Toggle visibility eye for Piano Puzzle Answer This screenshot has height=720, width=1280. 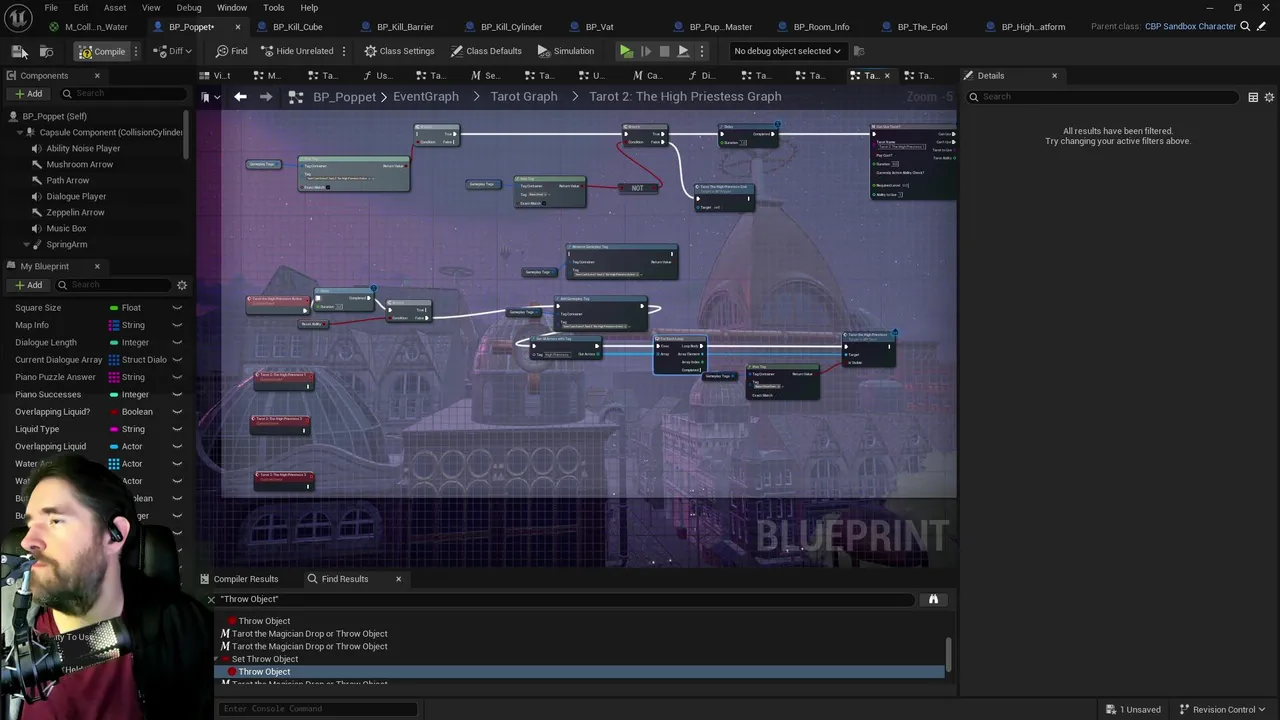(177, 377)
